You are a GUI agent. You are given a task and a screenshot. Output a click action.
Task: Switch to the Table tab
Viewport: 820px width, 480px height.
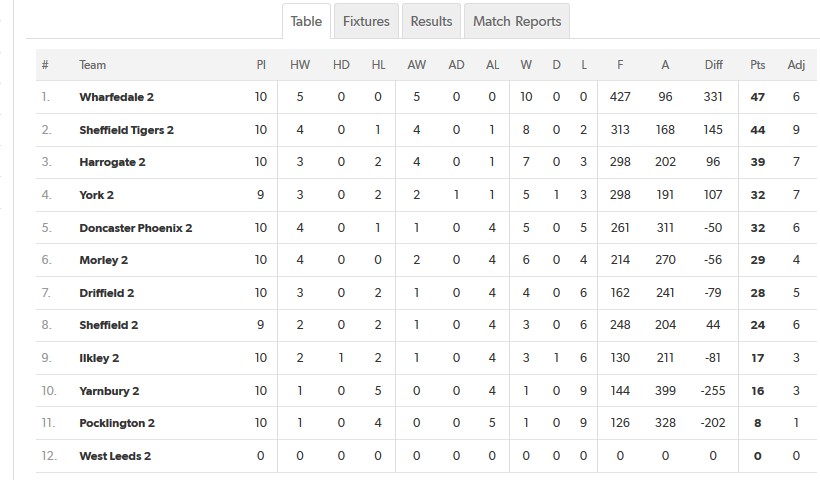[306, 21]
